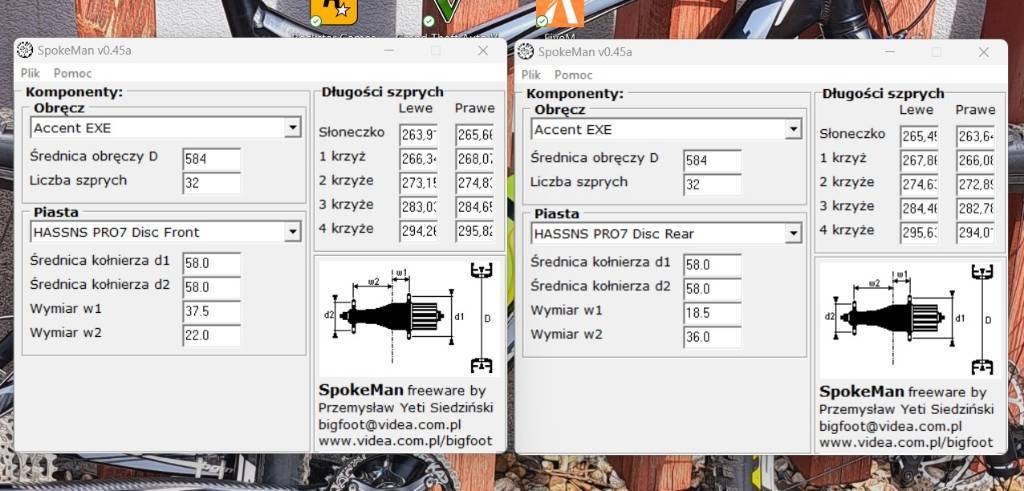
Task: Click 1 krzyż Lewe value in right window
Action: click(920, 160)
